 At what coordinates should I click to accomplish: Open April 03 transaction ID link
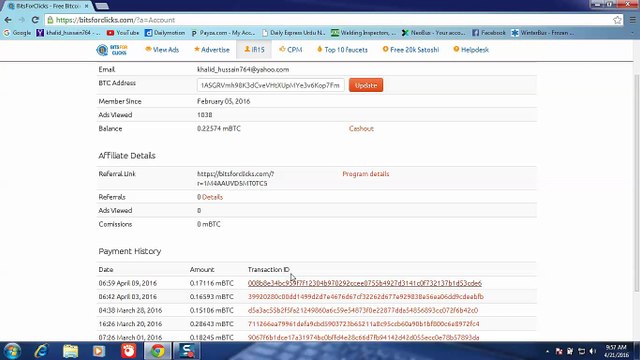[366, 297]
